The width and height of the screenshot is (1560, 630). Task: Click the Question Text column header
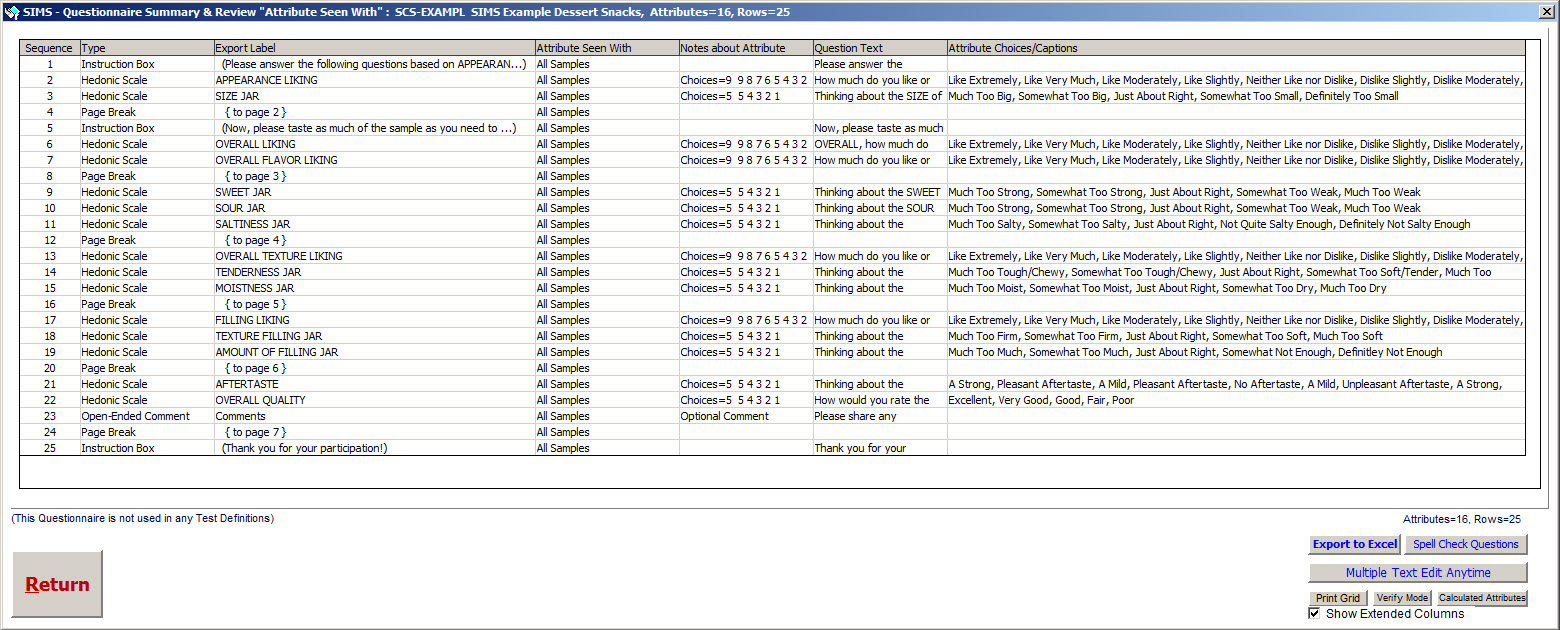tap(879, 48)
